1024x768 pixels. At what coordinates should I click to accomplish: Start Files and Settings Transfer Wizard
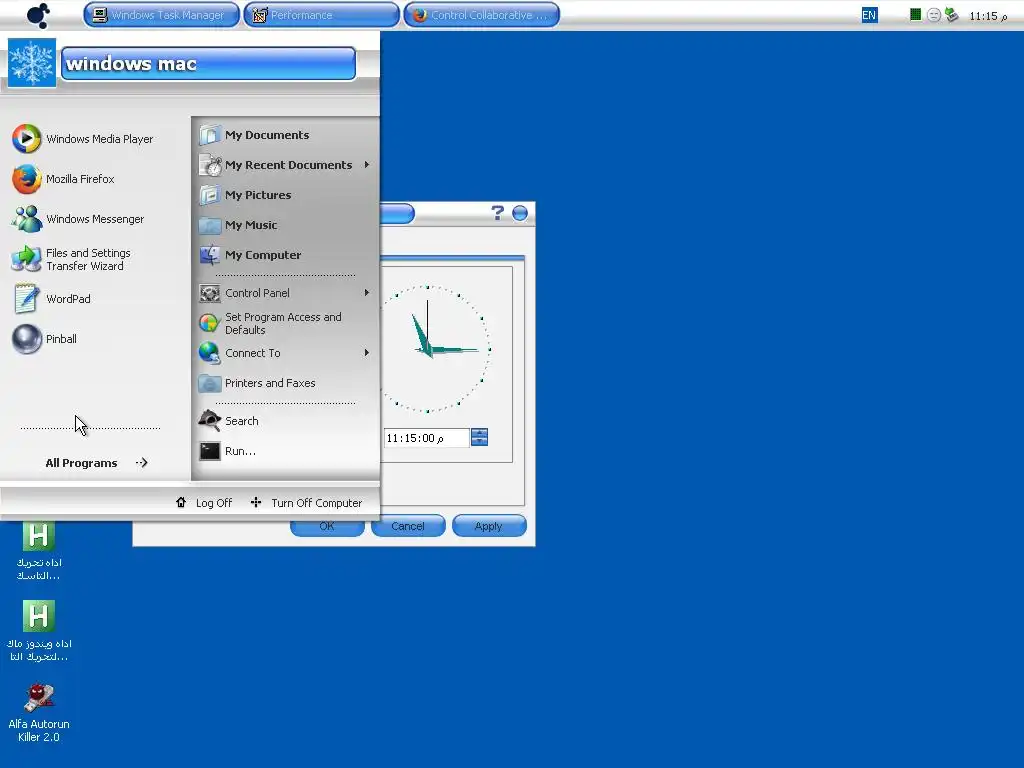point(71,259)
